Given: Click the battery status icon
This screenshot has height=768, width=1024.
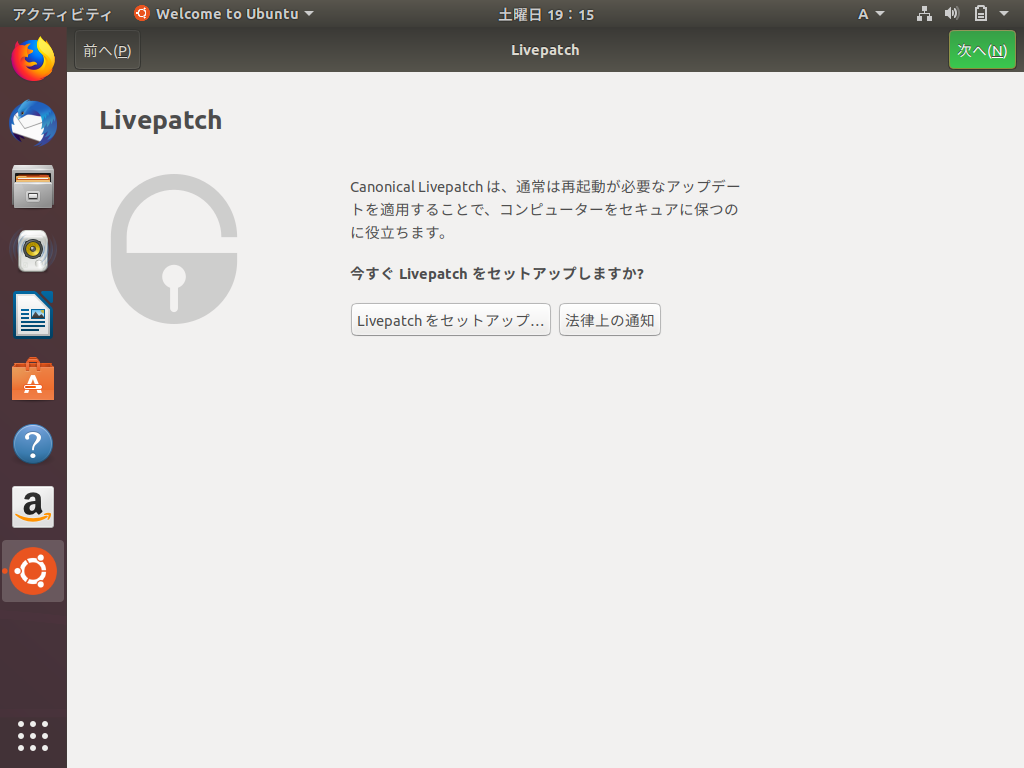Looking at the screenshot, I should (981, 14).
